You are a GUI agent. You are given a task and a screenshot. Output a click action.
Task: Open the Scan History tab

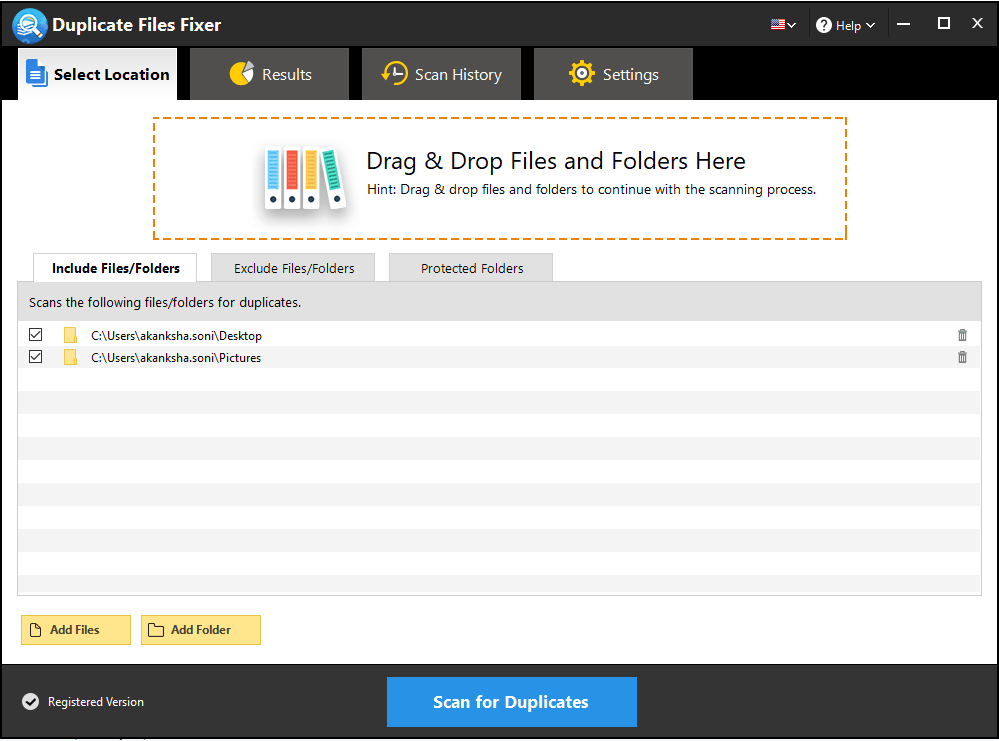tap(442, 75)
